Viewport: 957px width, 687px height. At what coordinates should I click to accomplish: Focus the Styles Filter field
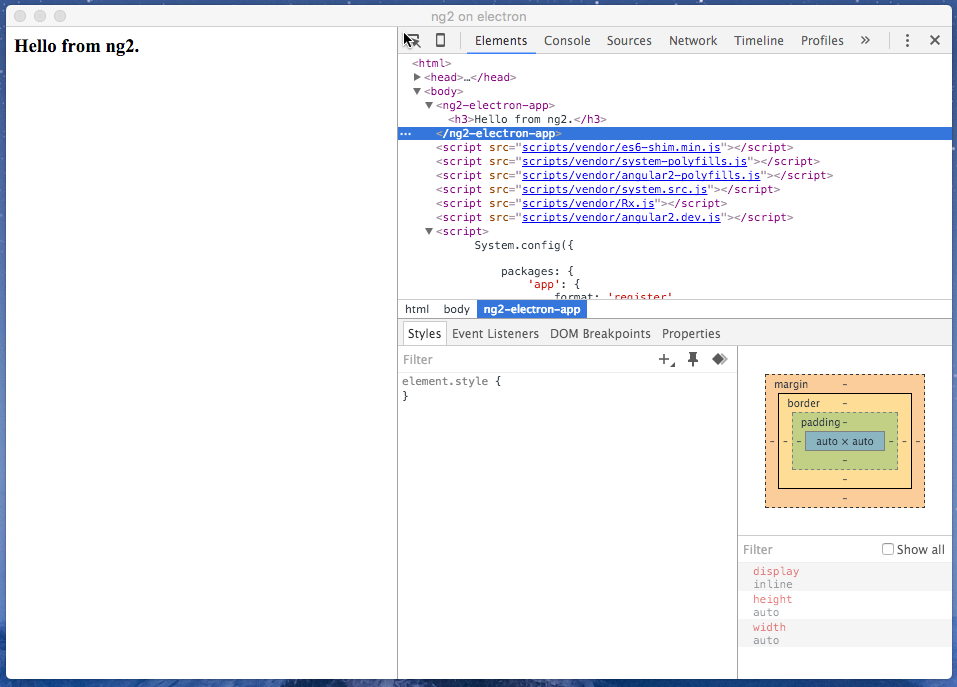pyautogui.click(x=525, y=359)
